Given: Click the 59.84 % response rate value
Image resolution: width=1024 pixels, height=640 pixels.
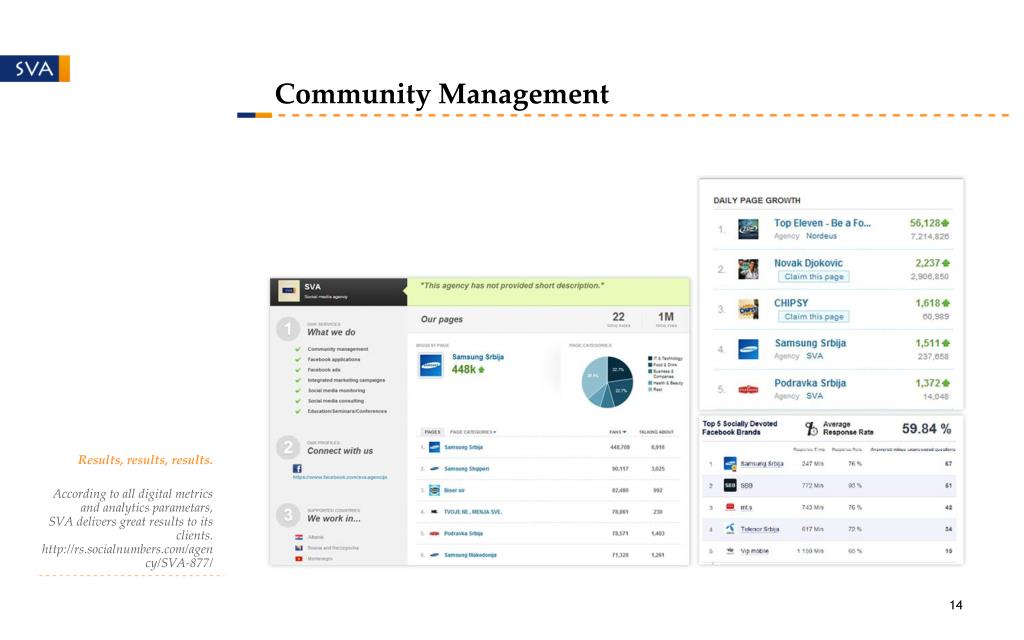Looking at the screenshot, I should 926,429.
